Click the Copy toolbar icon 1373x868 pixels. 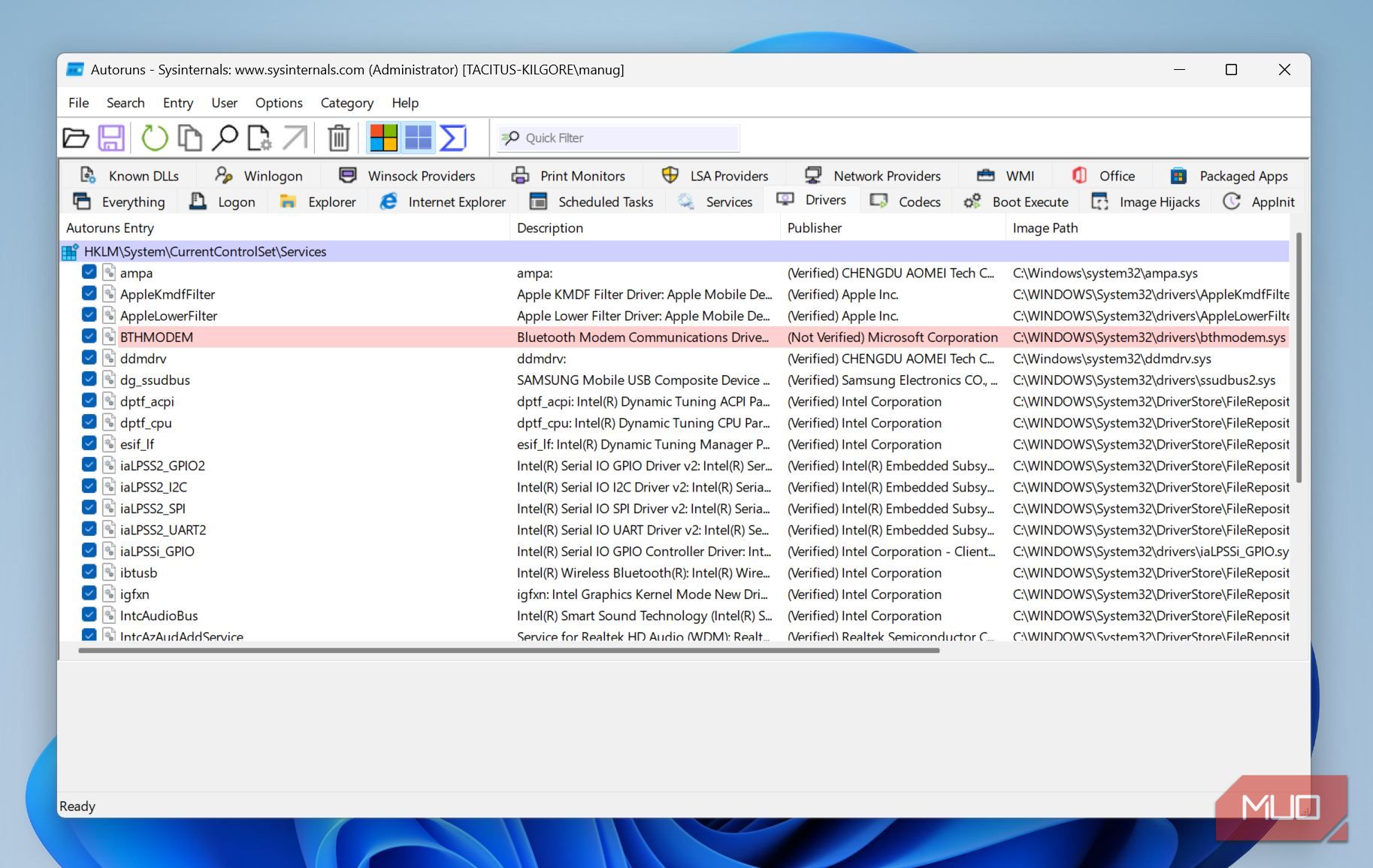[189, 138]
